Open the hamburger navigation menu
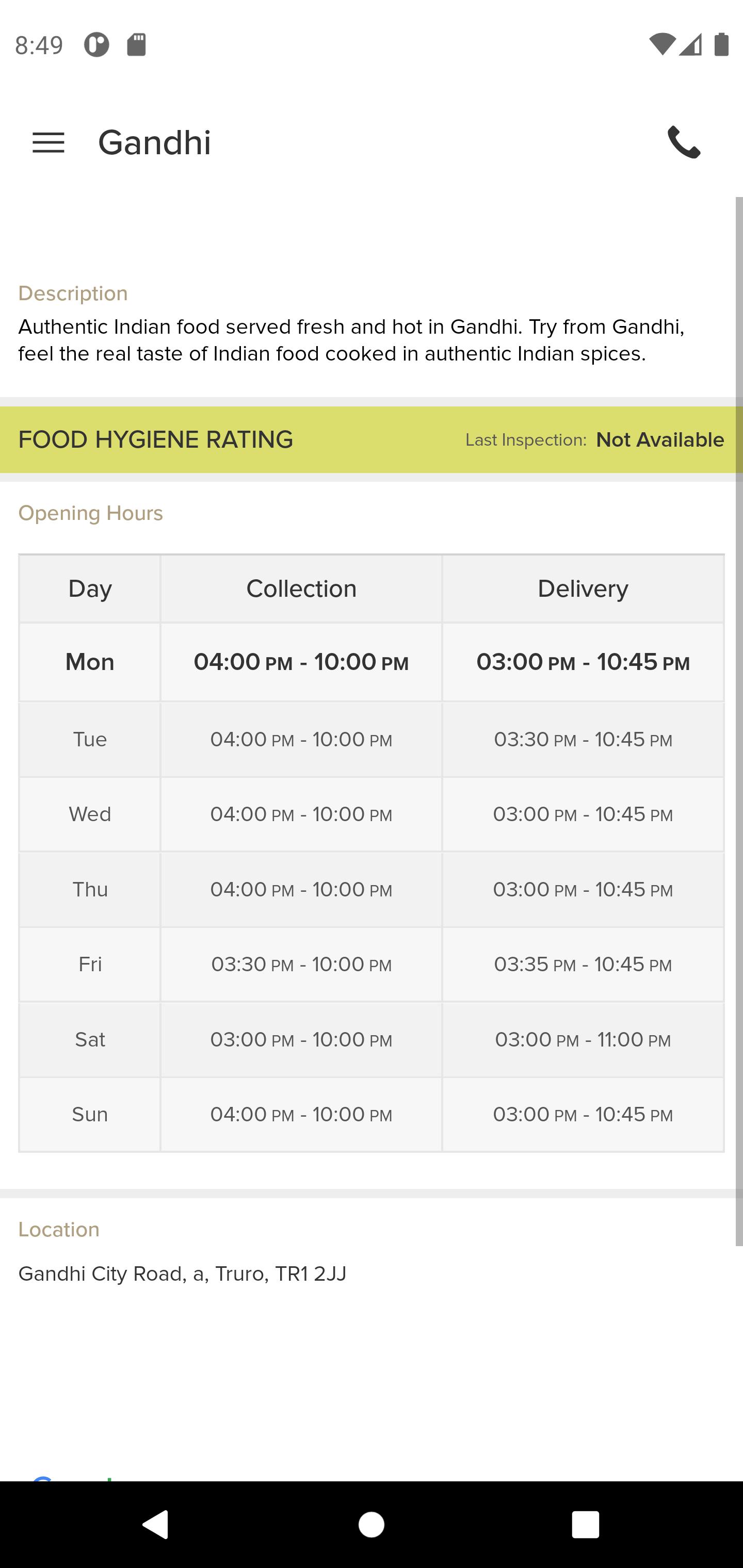The height and width of the screenshot is (1568, 743). coord(48,142)
